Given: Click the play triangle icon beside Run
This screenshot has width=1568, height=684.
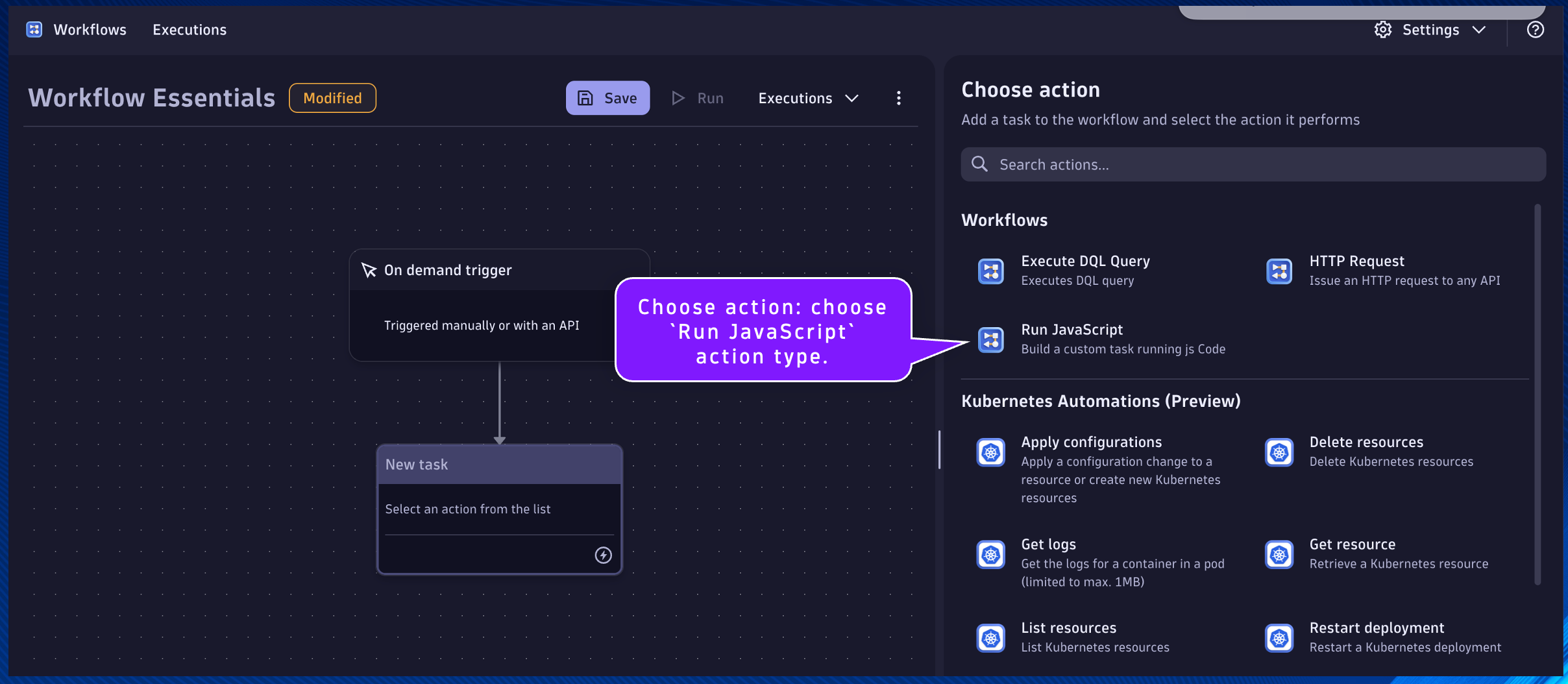Looking at the screenshot, I should click(x=678, y=98).
